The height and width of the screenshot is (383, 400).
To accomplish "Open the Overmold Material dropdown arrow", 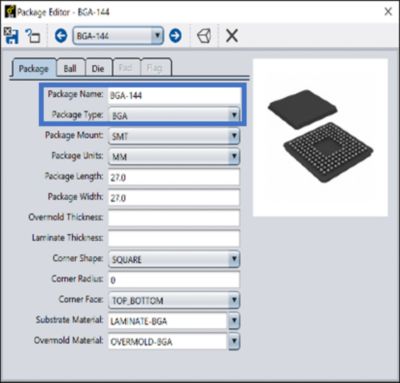I will [234, 341].
